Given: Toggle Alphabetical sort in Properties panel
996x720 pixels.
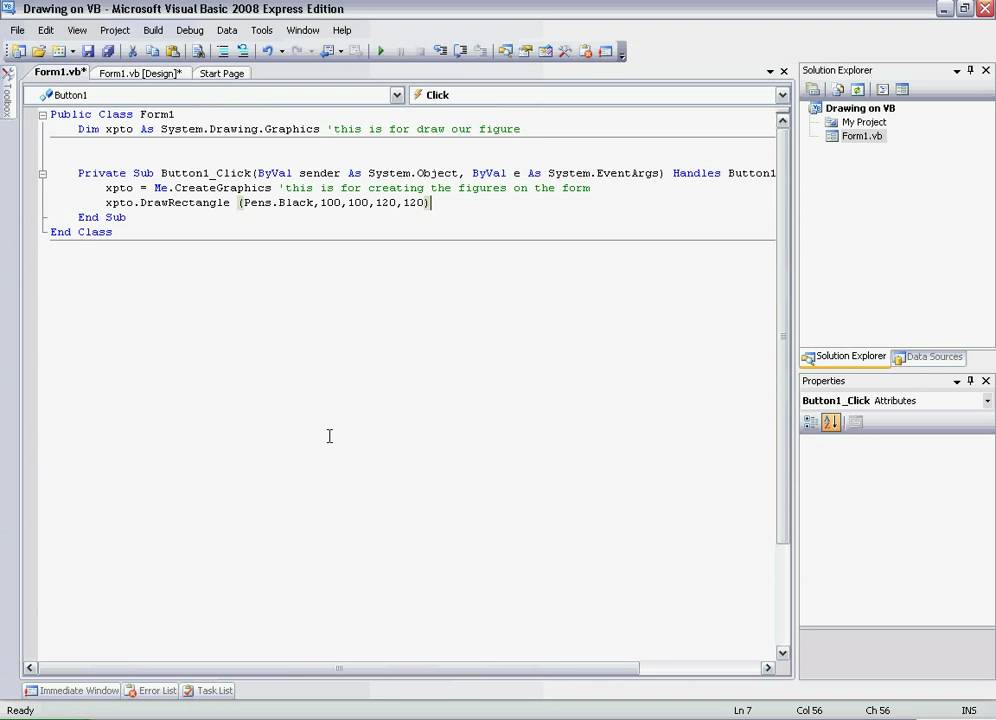Looking at the screenshot, I should 830,422.
